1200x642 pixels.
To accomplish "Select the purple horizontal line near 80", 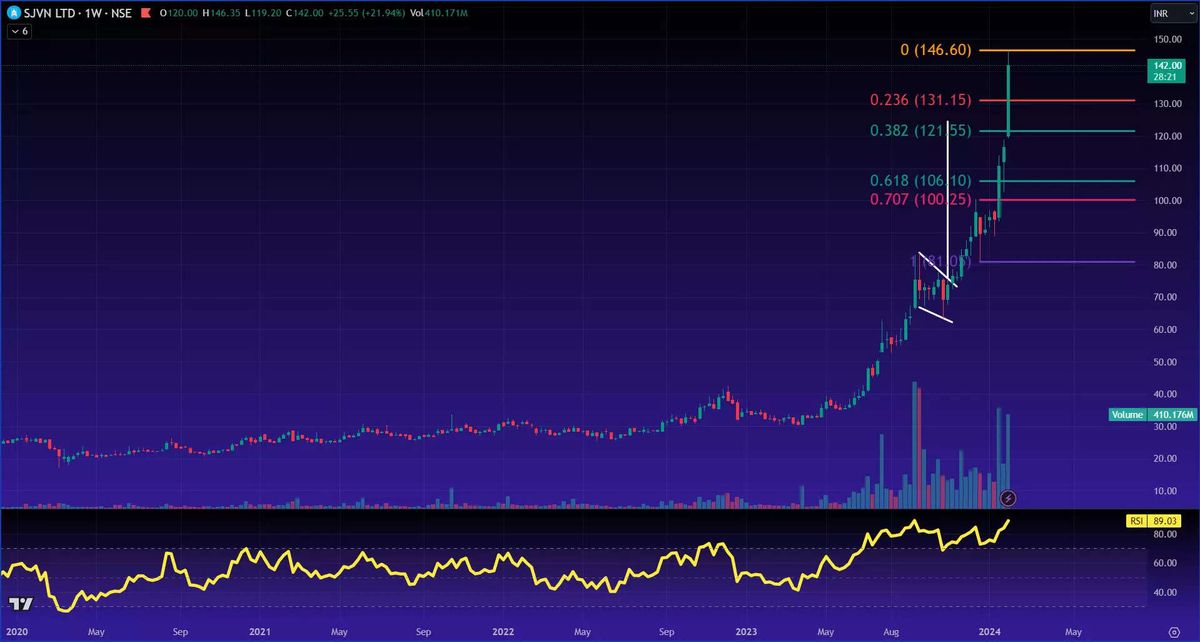I will tap(1057, 261).
